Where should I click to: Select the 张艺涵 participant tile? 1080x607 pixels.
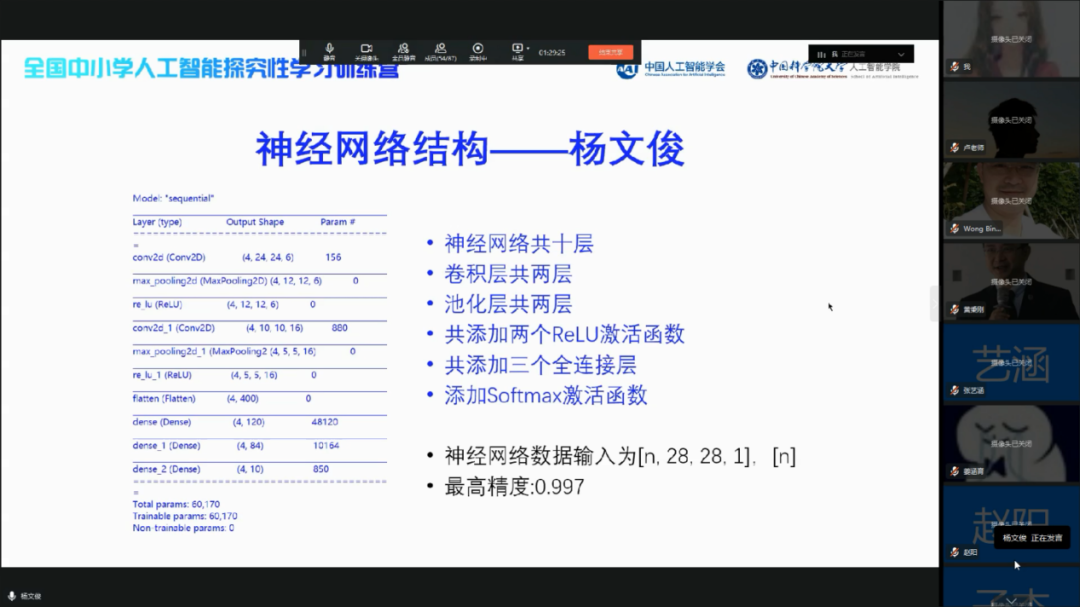[x=1011, y=362]
